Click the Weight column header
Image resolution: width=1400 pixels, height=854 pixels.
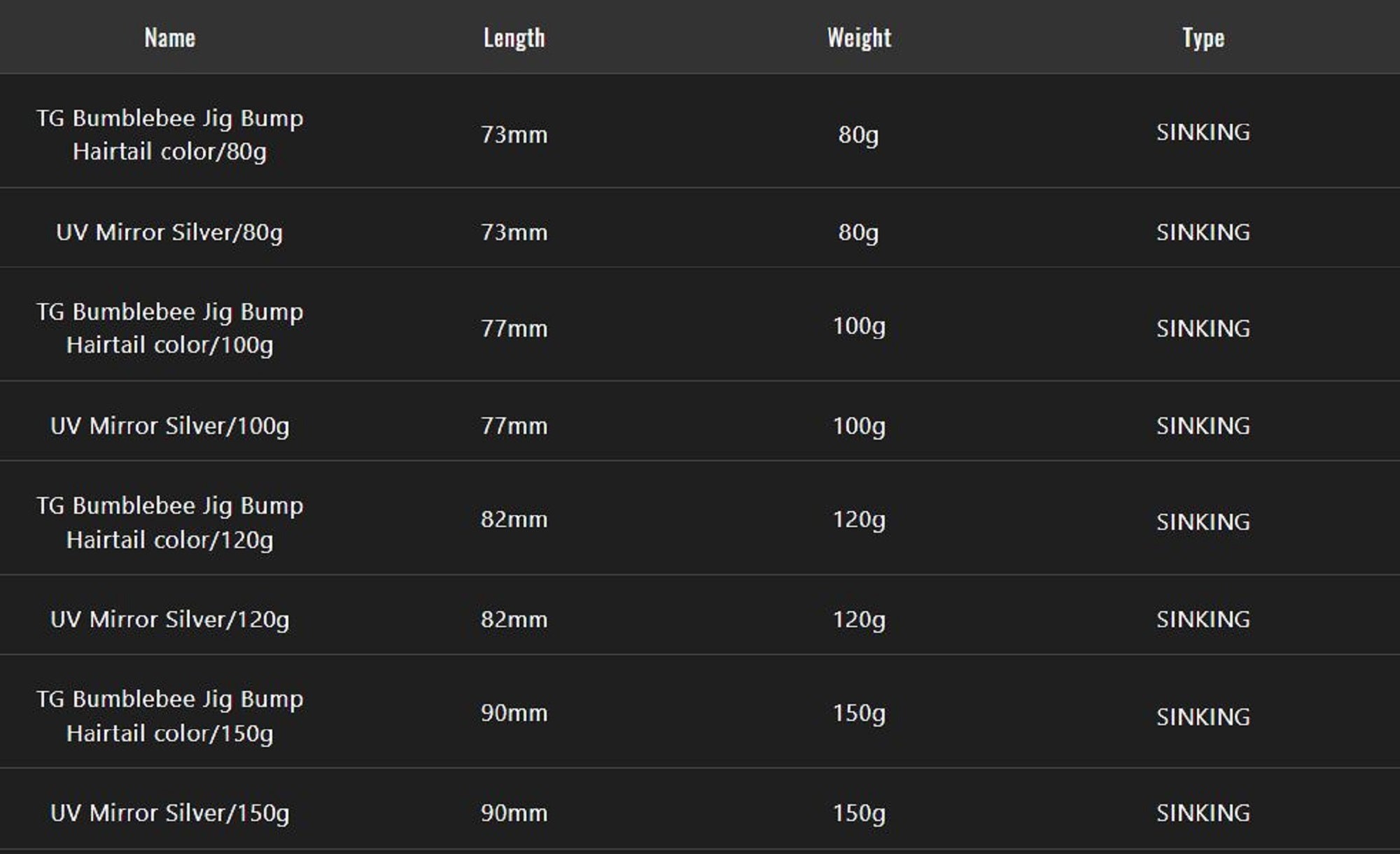click(859, 38)
